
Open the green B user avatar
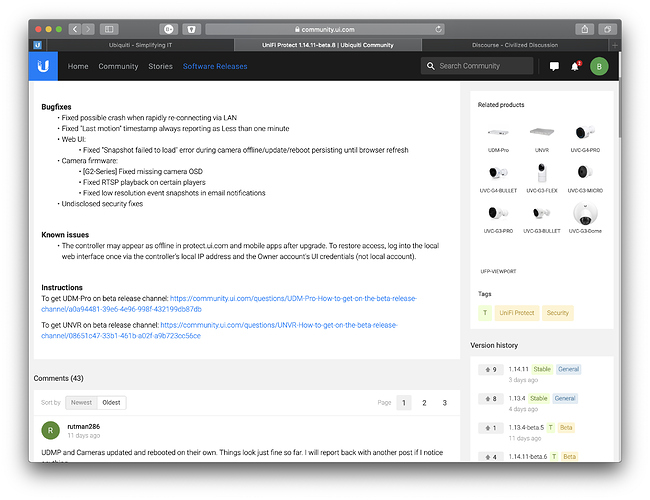[599, 66]
